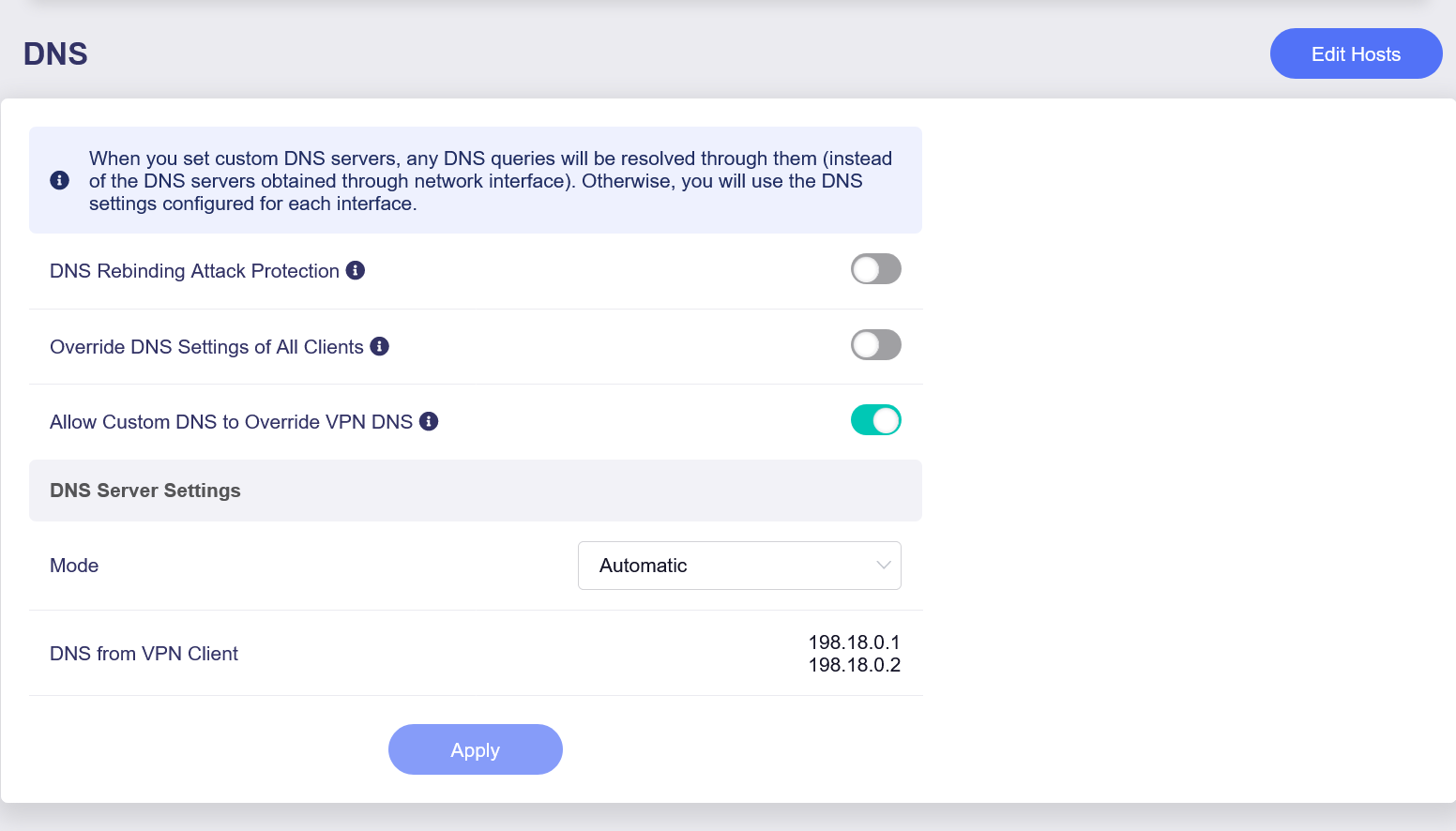Click the info icon in the blue notice
Viewport: 1456px width, 831px height.
[59, 180]
